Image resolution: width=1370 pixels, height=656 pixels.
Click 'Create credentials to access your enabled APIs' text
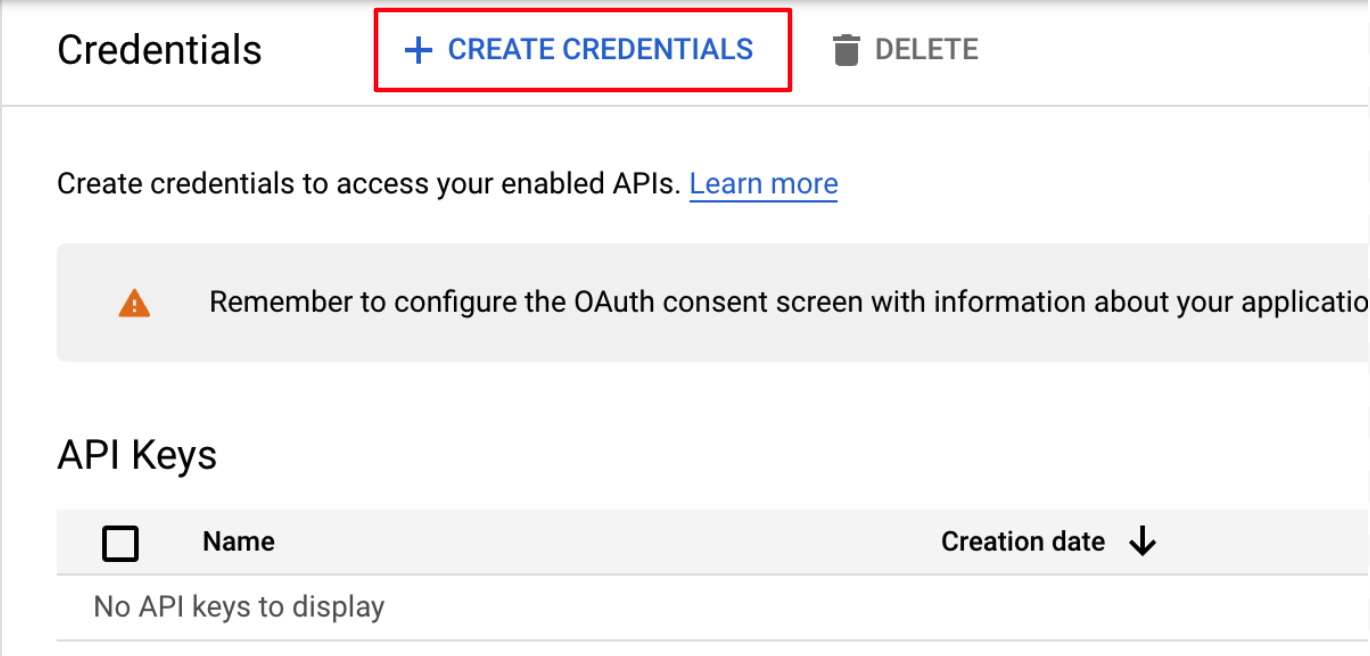point(369,184)
